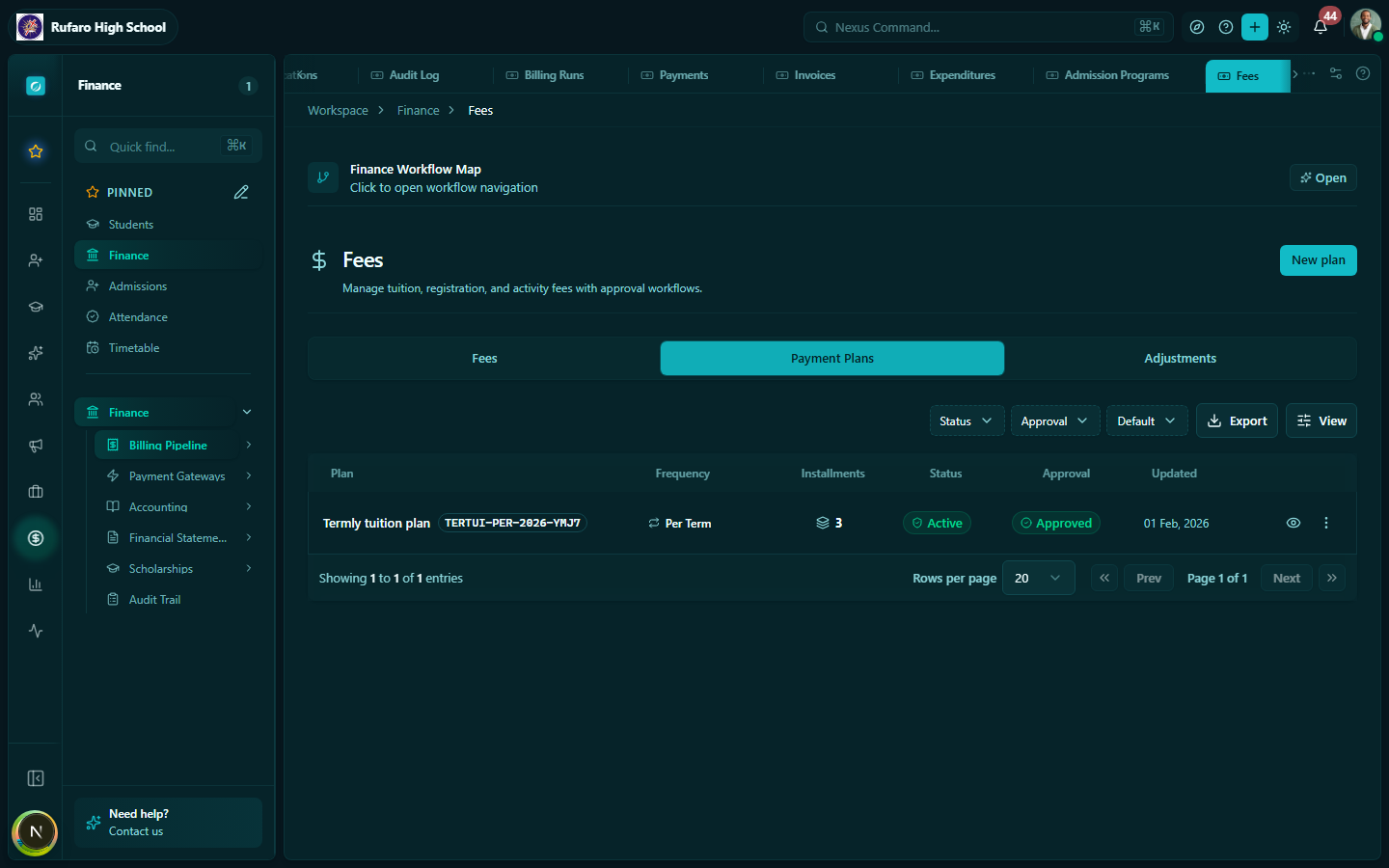Open the megaphone announcements icon in the rail

36,446
